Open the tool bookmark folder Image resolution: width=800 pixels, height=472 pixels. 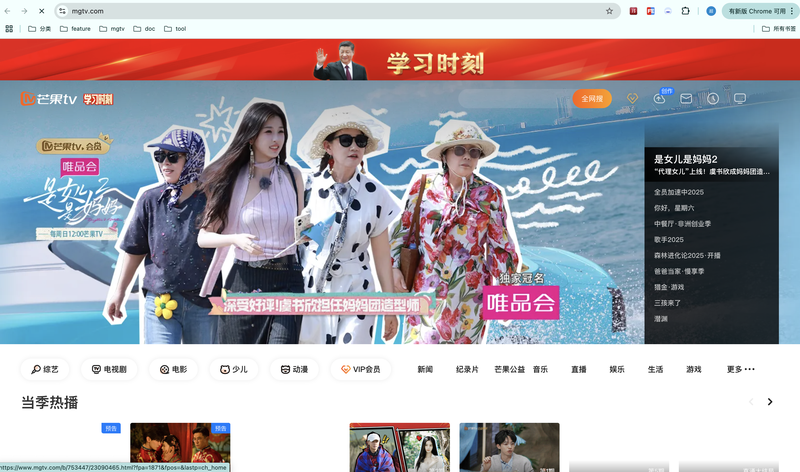175,29
